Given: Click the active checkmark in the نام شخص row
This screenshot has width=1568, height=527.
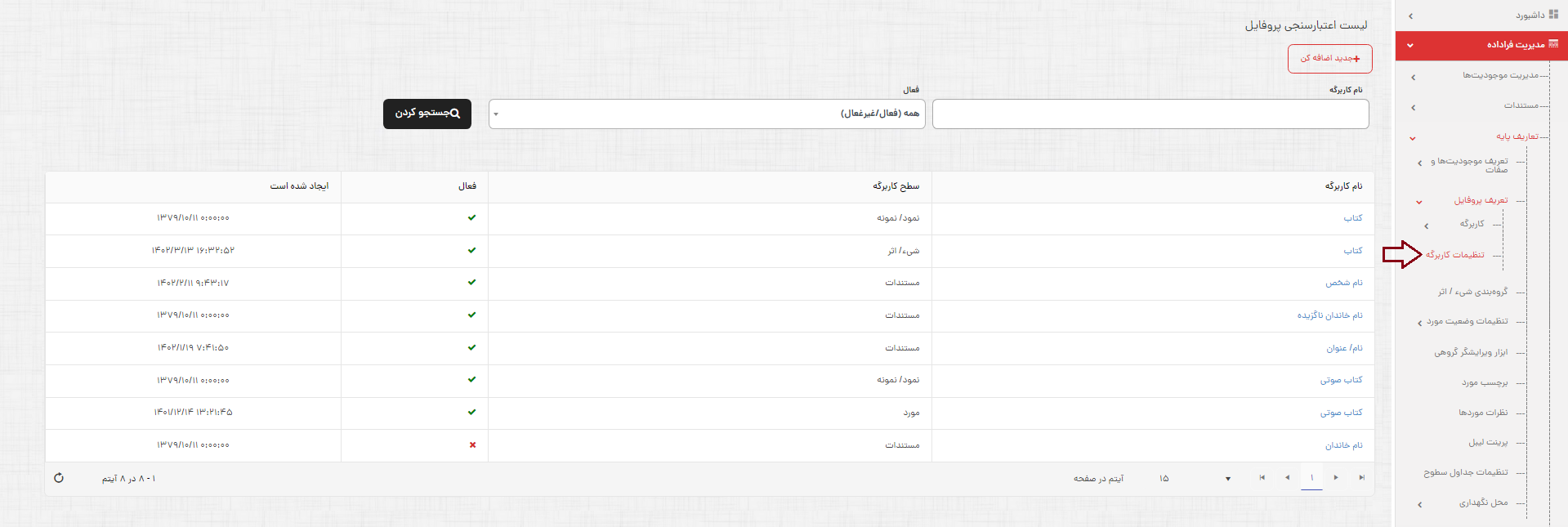Looking at the screenshot, I should click(x=471, y=283).
